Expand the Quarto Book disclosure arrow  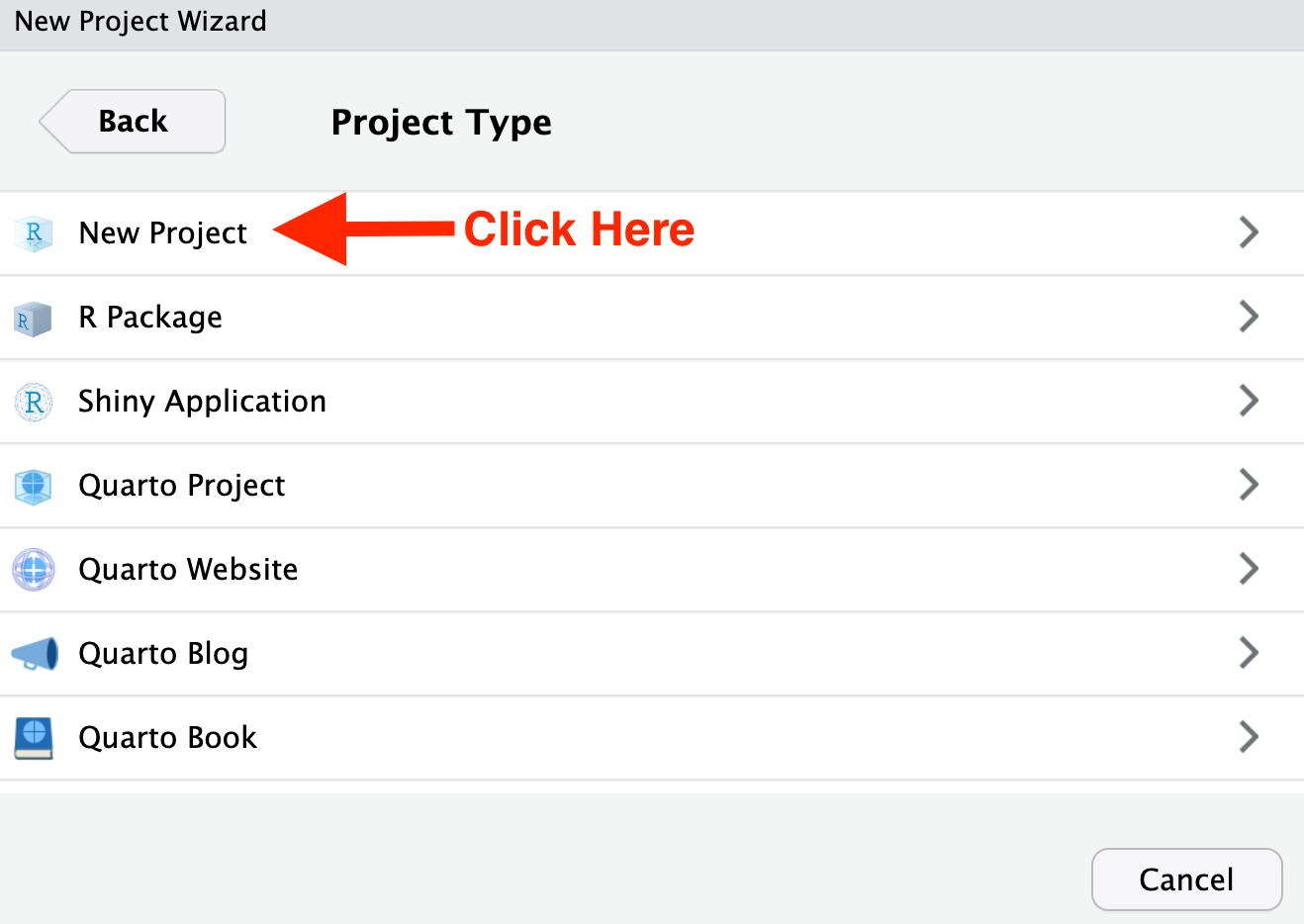tap(1248, 737)
